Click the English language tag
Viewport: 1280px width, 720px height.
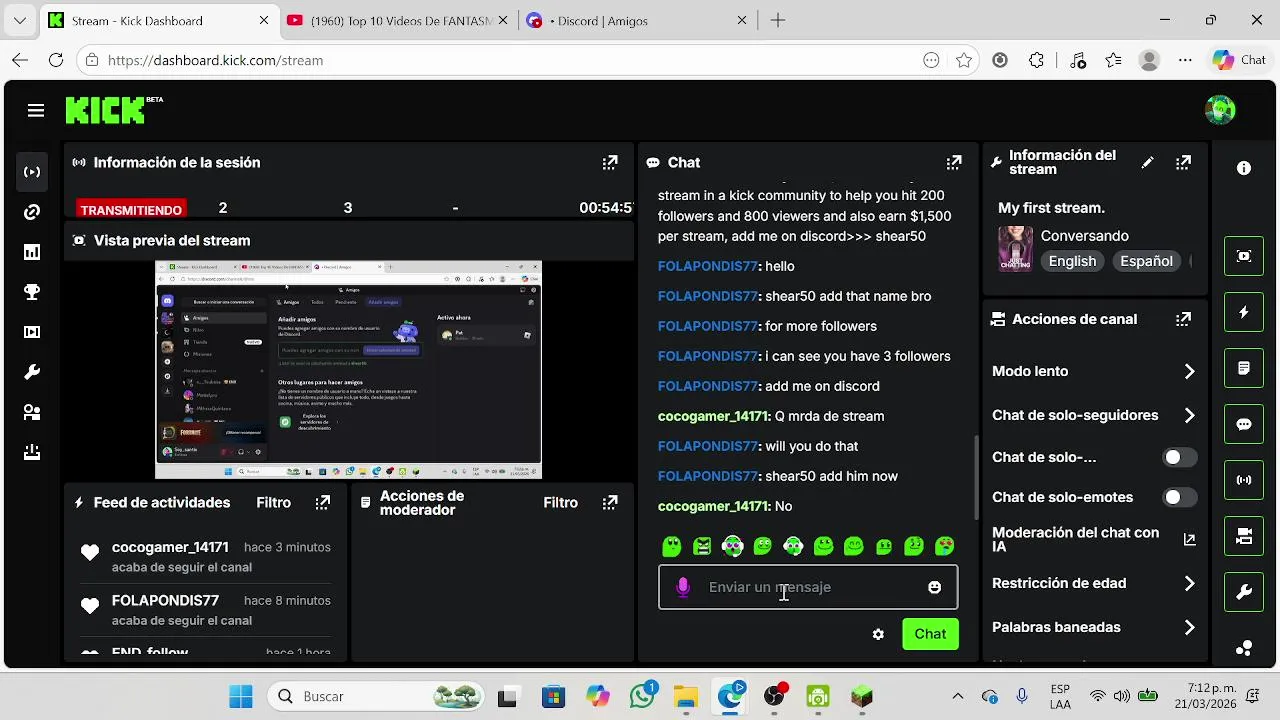tap(1072, 261)
